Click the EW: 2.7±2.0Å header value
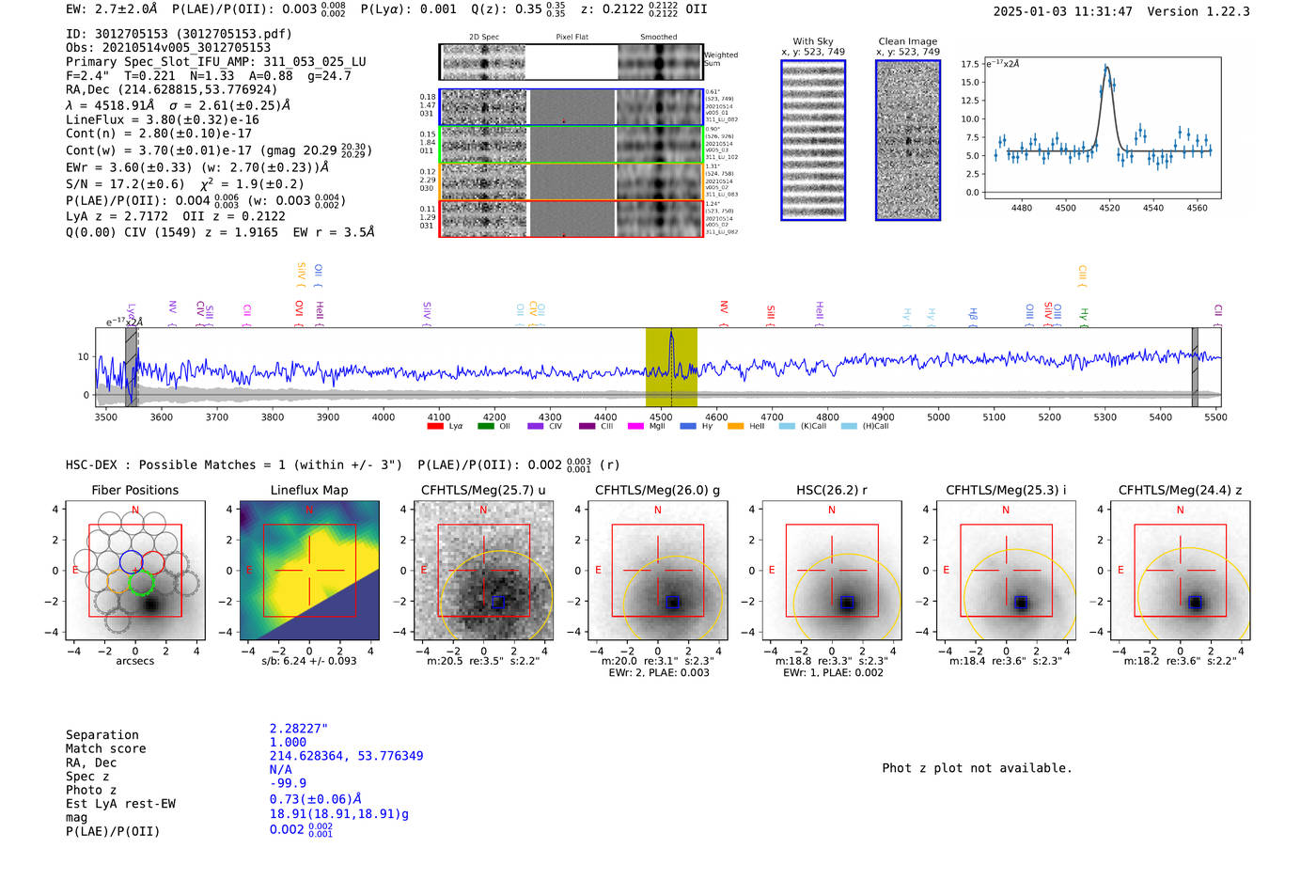The width and height of the screenshot is (1316, 896). coord(112,9)
